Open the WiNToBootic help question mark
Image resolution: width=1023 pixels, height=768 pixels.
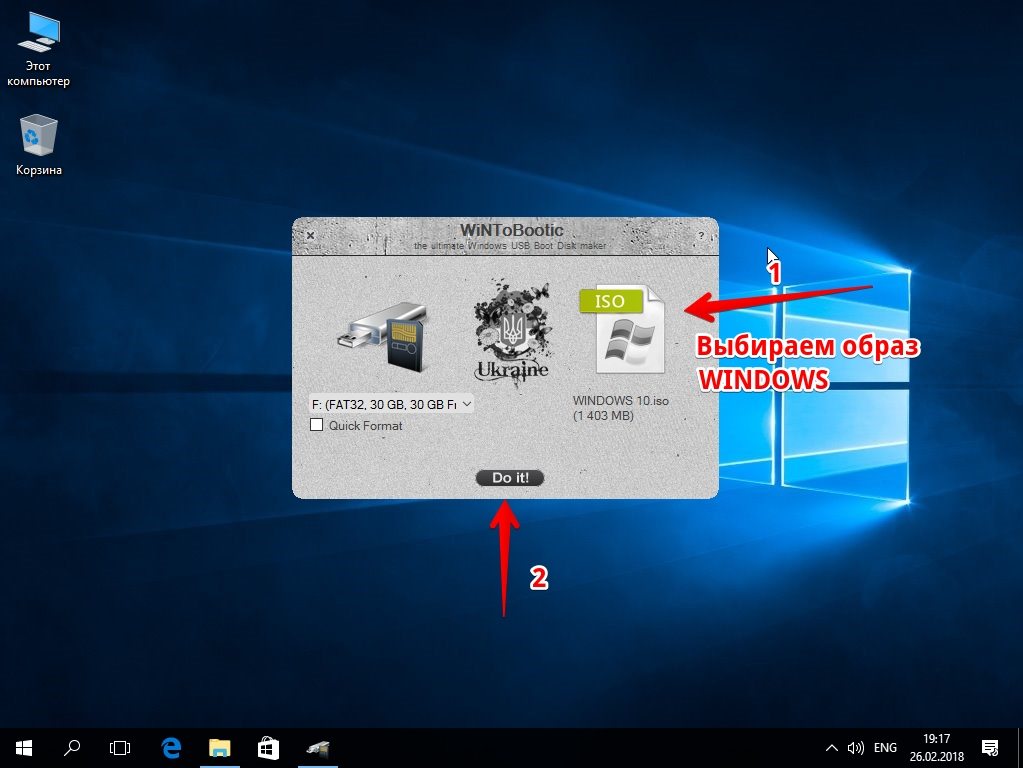[701, 235]
